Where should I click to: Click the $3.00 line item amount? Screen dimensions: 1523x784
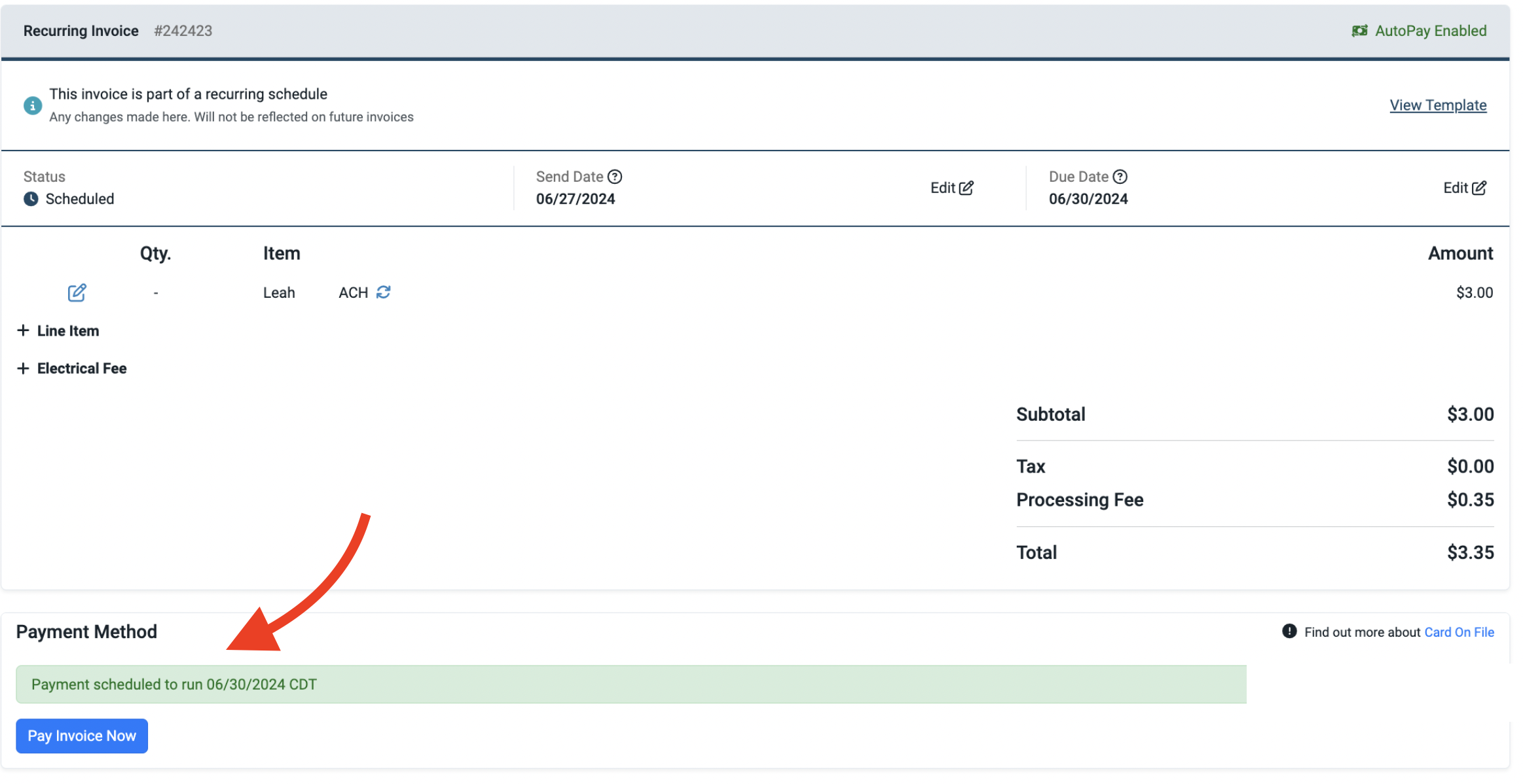1475,293
